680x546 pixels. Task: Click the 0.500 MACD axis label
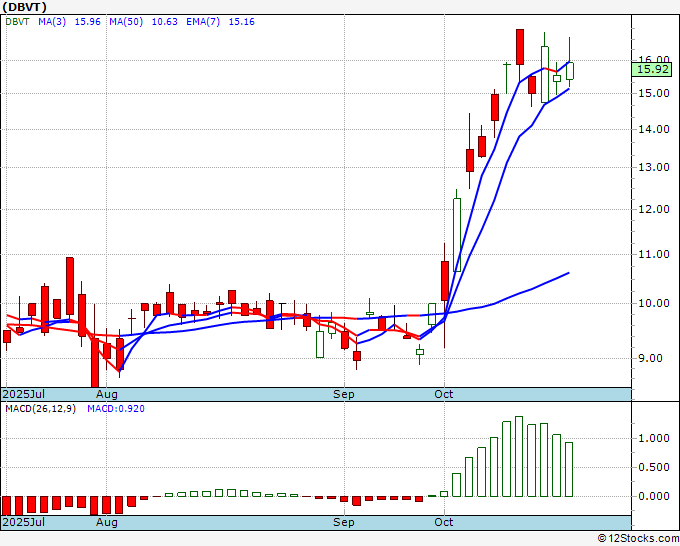pyautogui.click(x=654, y=468)
